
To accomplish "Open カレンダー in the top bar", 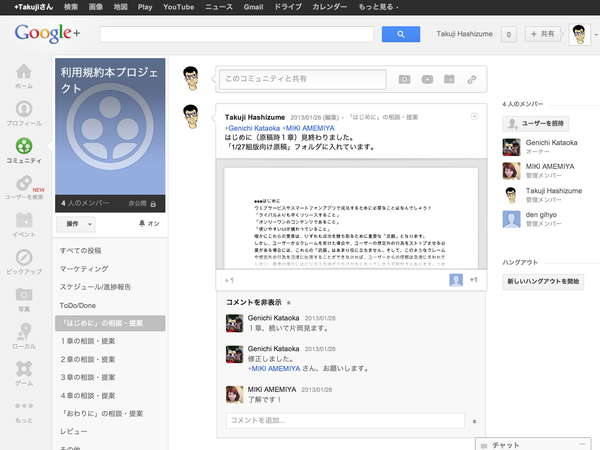I will coord(329,7).
